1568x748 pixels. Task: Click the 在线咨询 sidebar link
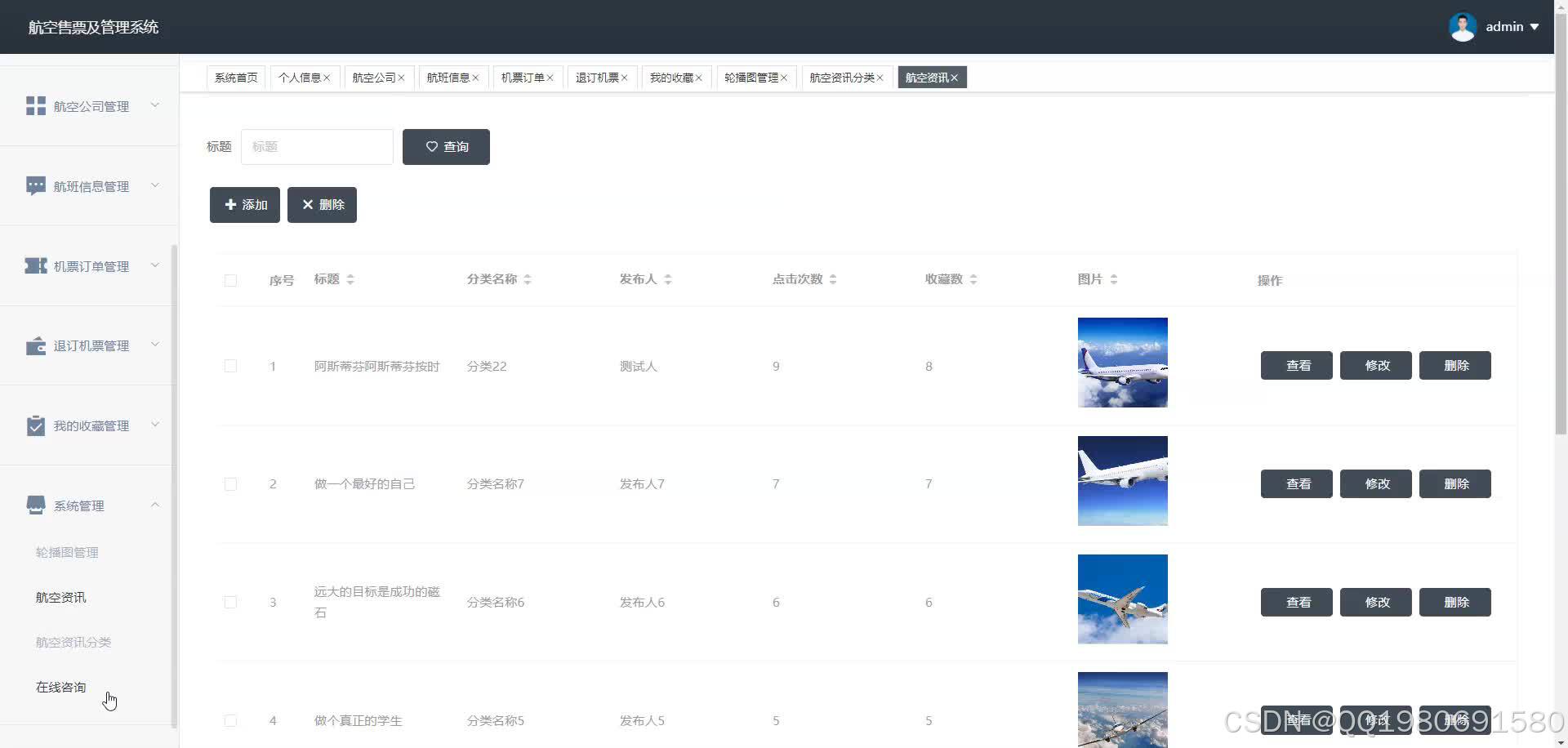[60, 687]
